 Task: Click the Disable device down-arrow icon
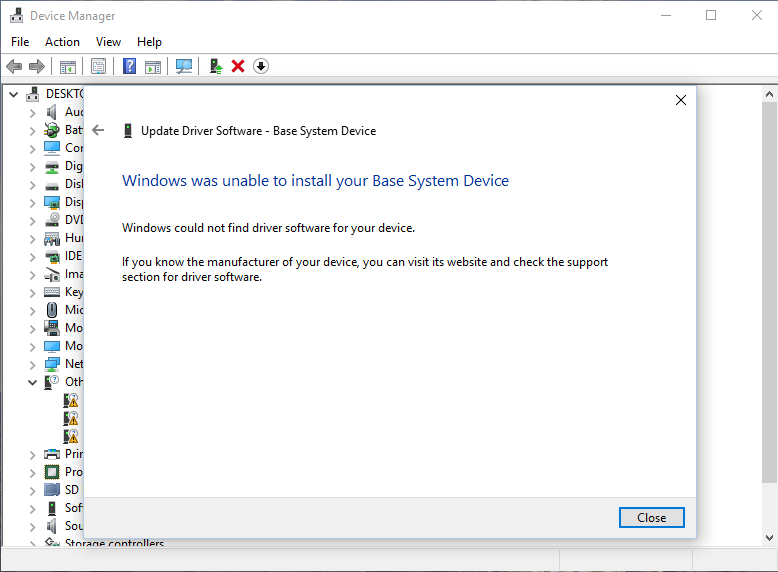[261, 66]
